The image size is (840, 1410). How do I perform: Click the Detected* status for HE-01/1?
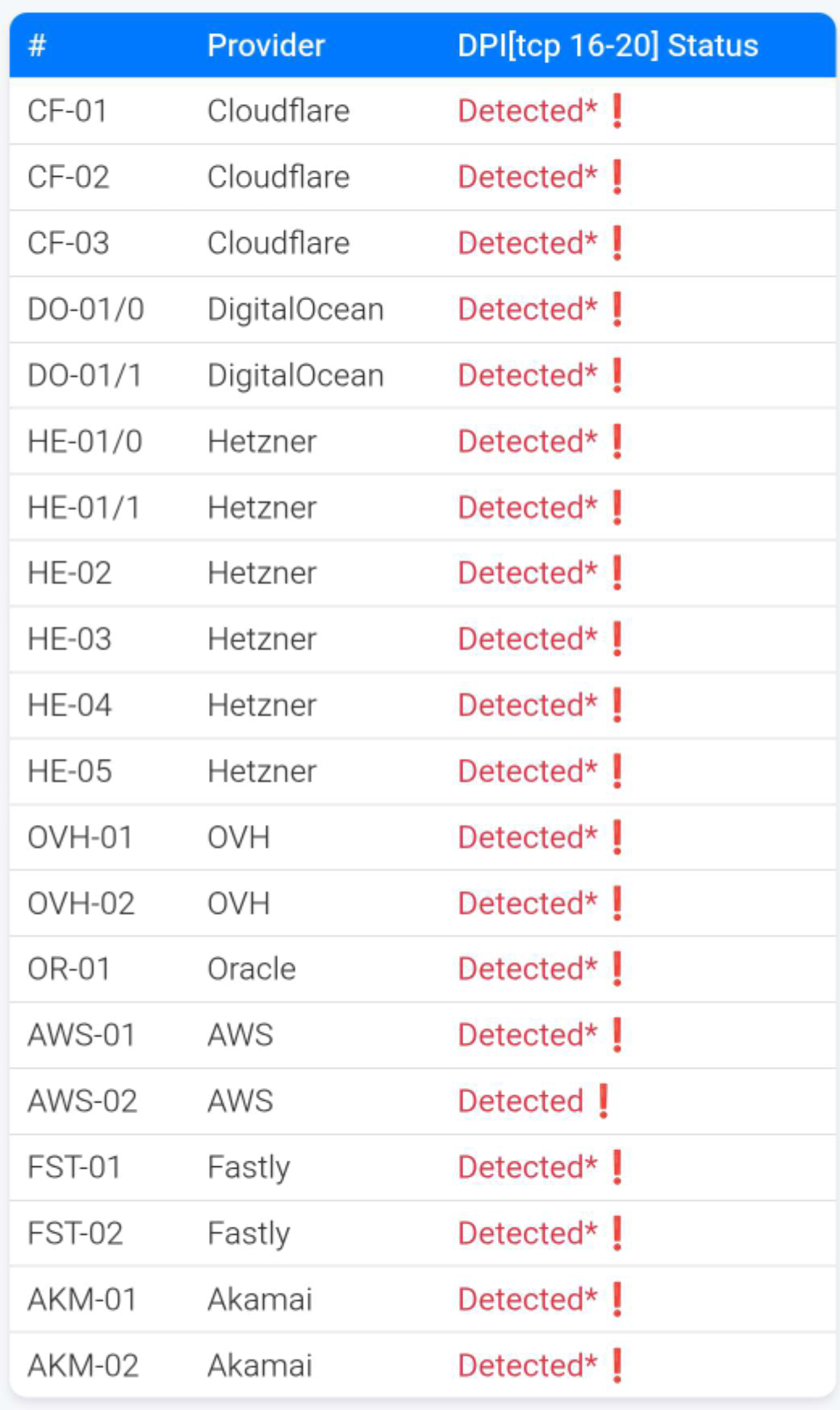click(x=527, y=508)
